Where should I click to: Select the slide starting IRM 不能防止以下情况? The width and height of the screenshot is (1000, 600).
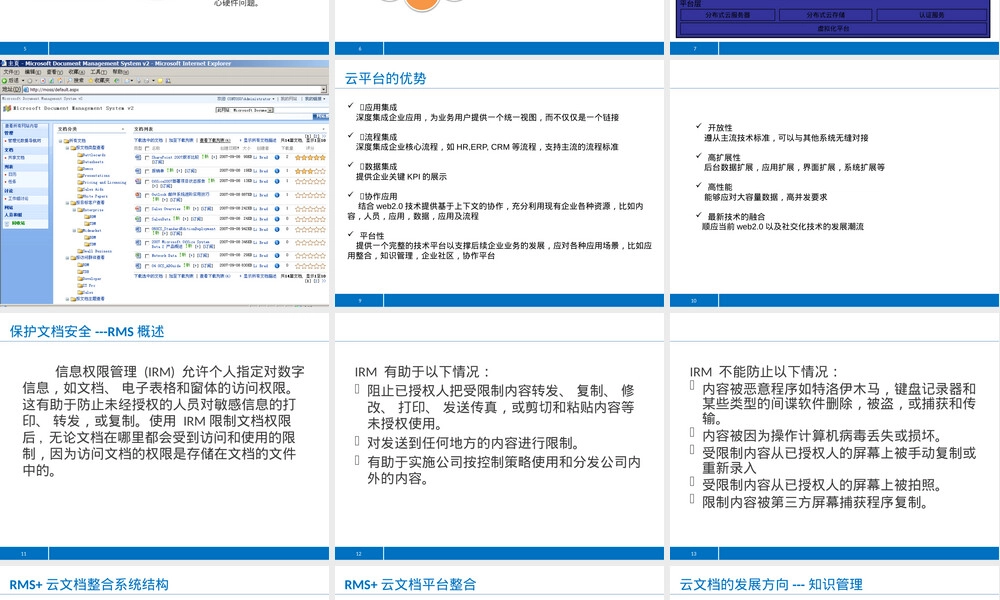[834, 436]
